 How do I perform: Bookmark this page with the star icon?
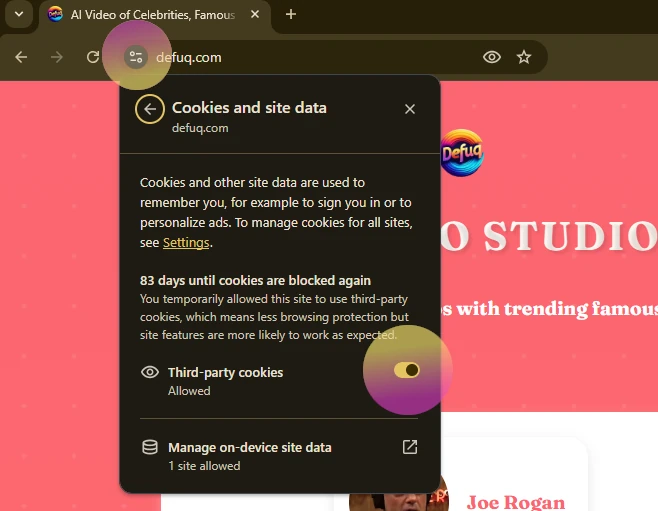tap(524, 57)
